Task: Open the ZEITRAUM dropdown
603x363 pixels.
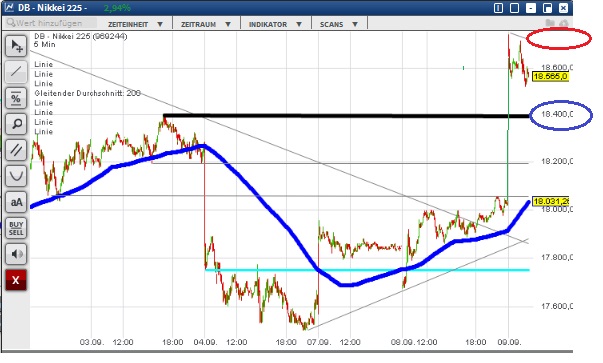Action: pyautogui.click(x=206, y=24)
